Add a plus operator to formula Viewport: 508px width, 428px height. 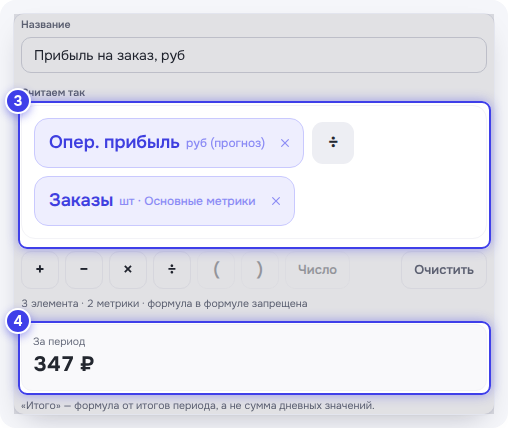pos(40,269)
